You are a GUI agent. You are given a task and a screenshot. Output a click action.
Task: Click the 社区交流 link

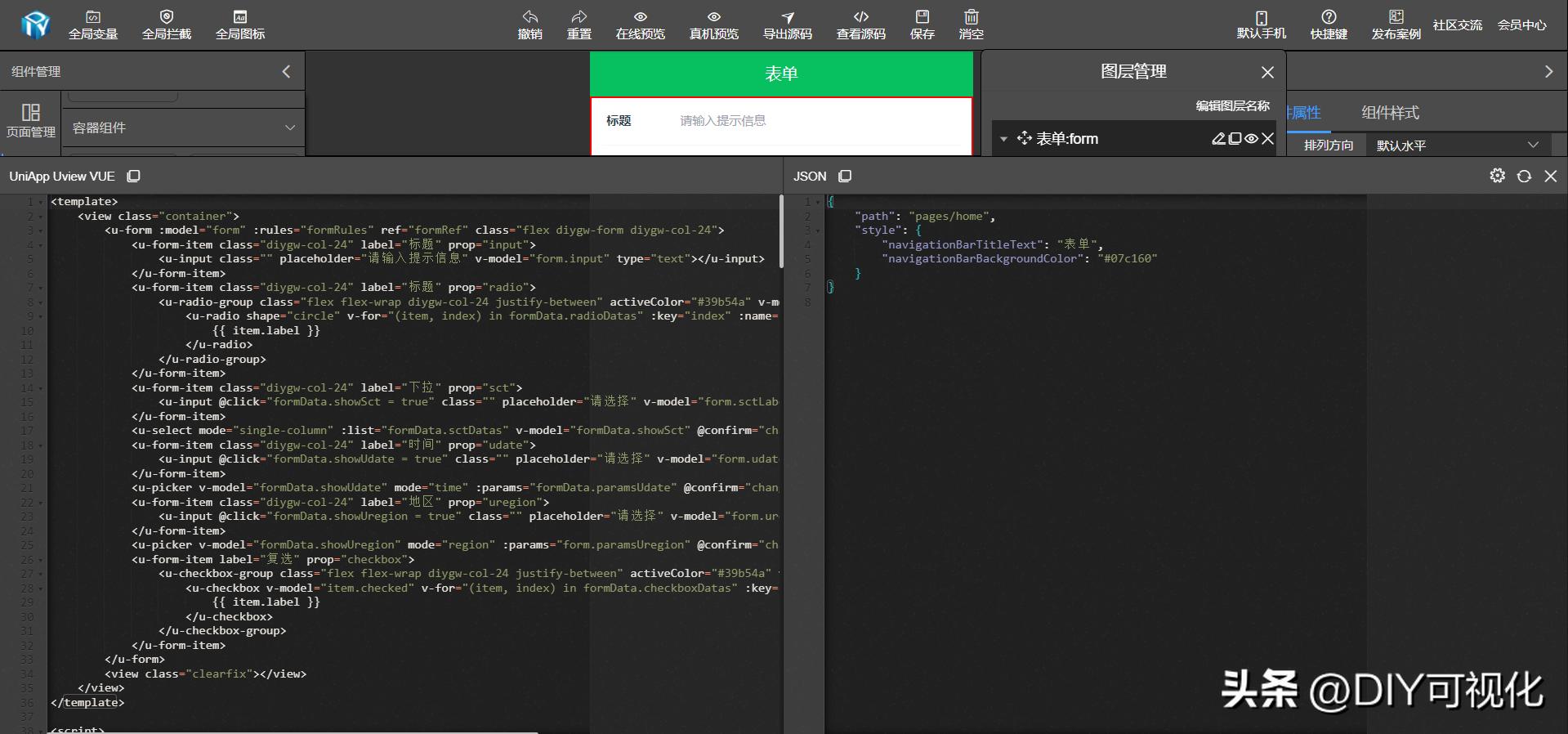point(1457,25)
